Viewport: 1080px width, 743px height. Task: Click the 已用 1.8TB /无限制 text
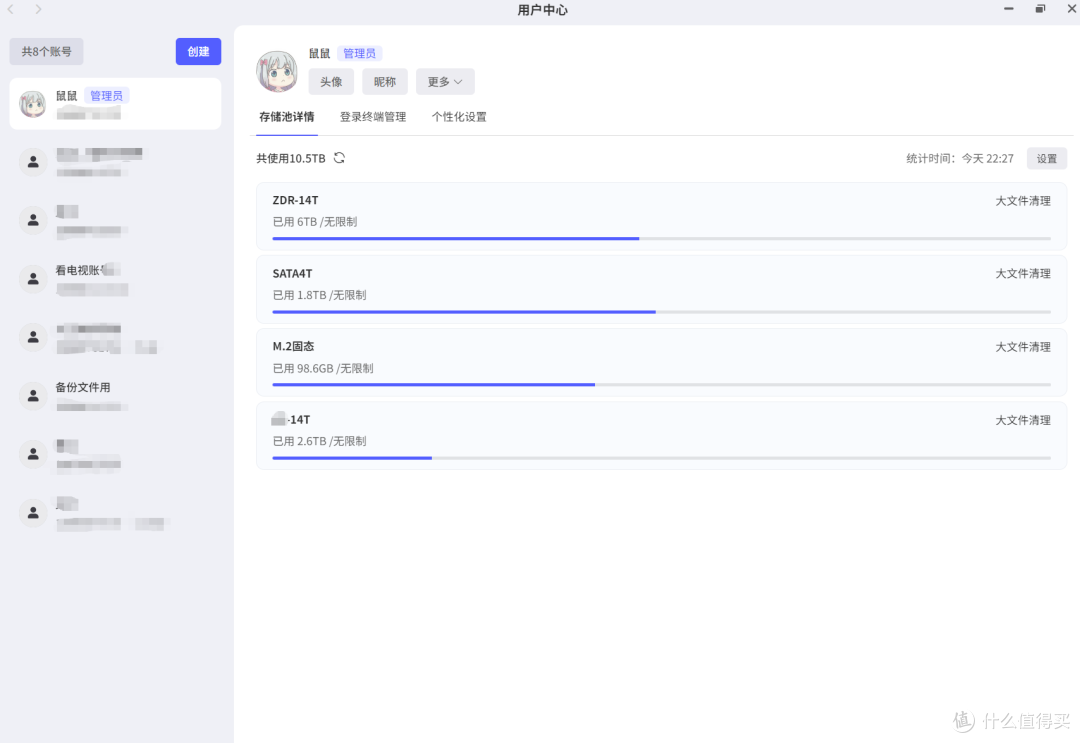pyautogui.click(x=320, y=295)
